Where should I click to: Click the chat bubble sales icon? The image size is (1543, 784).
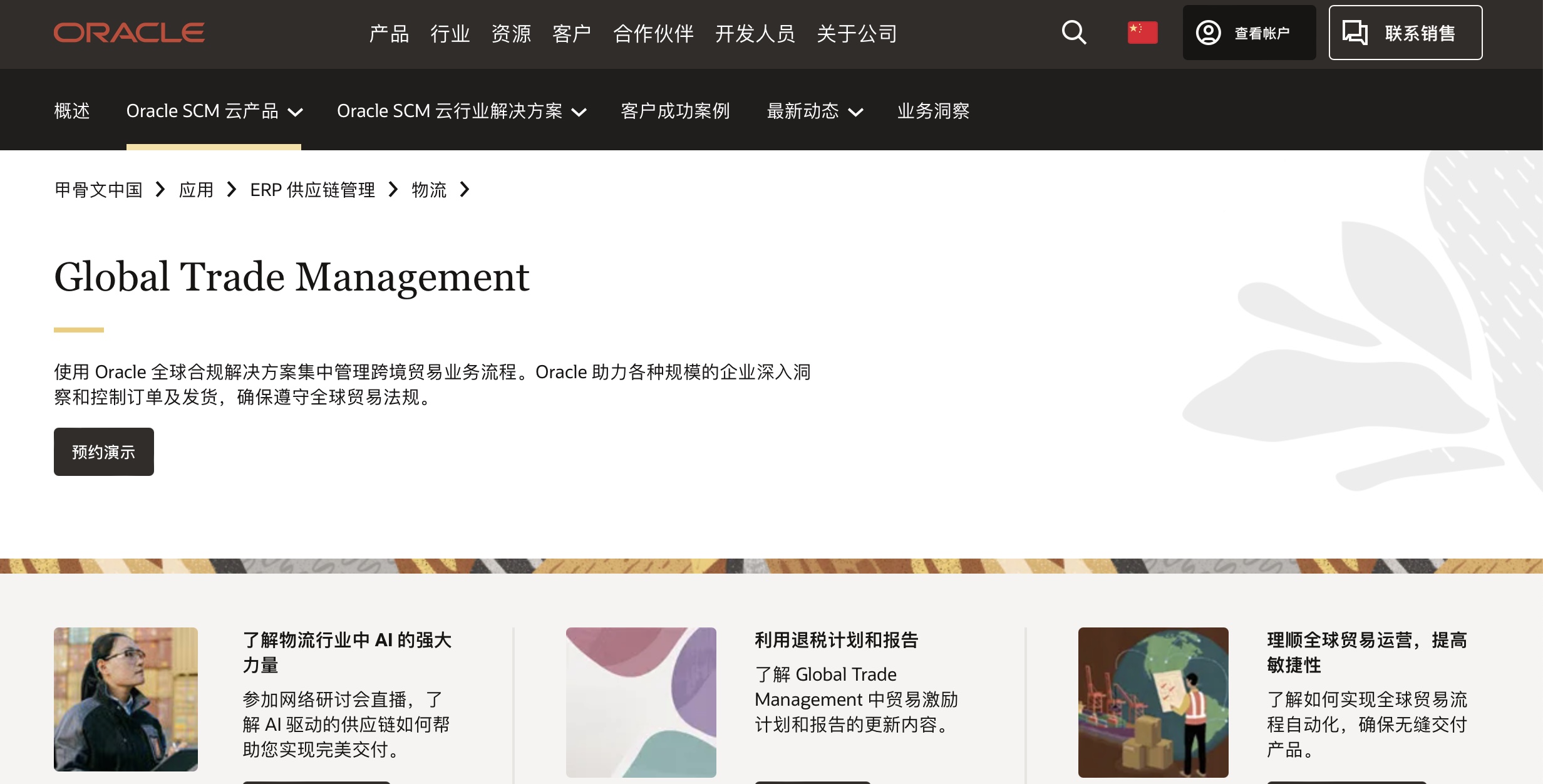click(1355, 33)
